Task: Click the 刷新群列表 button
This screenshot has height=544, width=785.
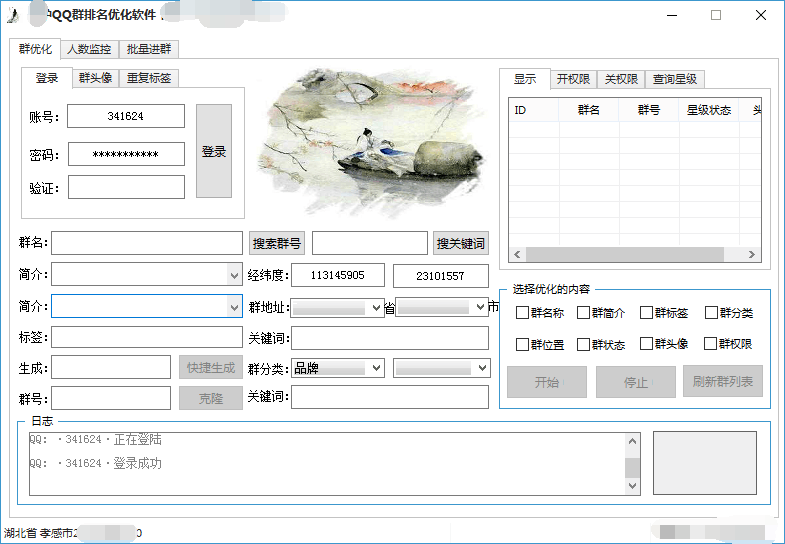Action: click(x=723, y=381)
